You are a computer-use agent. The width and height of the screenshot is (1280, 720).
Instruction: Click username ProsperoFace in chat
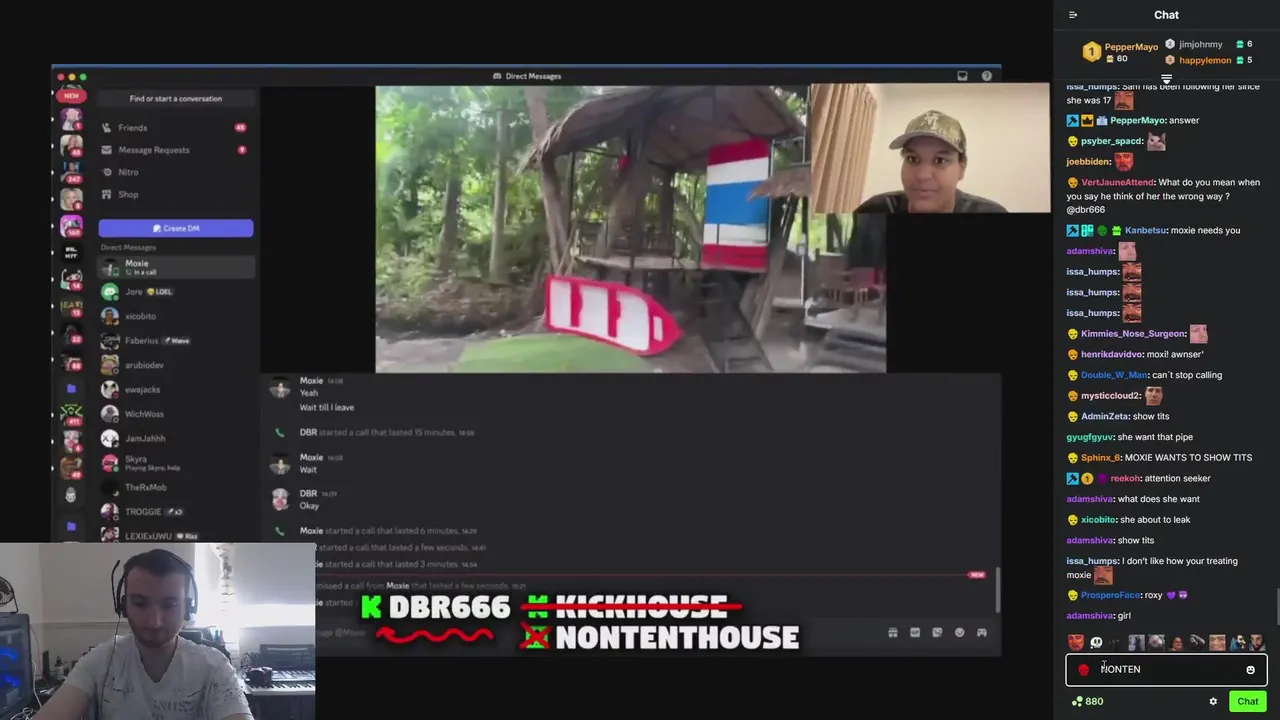pyautogui.click(x=1111, y=595)
